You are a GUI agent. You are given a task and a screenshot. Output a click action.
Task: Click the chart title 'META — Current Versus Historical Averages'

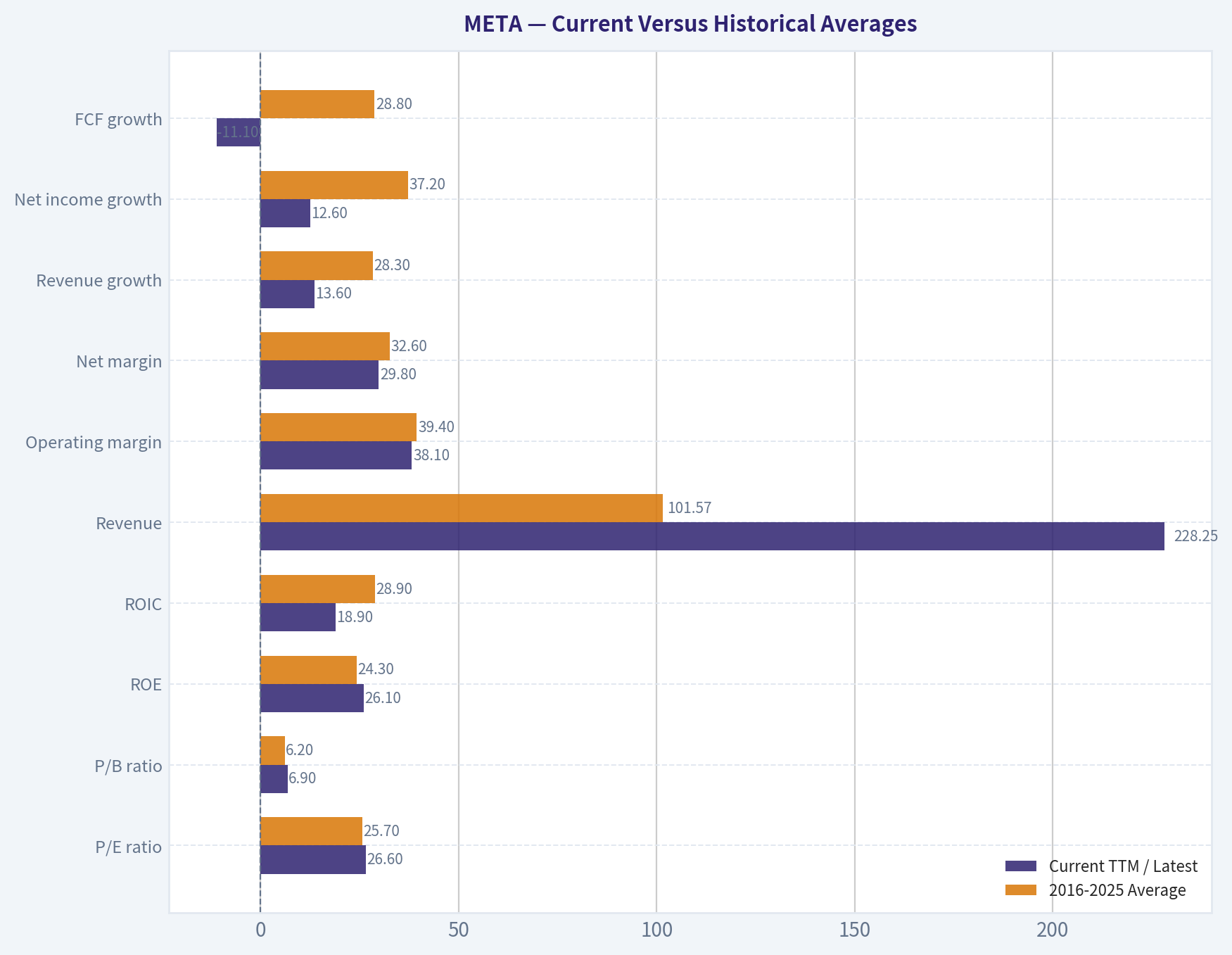[x=690, y=24]
